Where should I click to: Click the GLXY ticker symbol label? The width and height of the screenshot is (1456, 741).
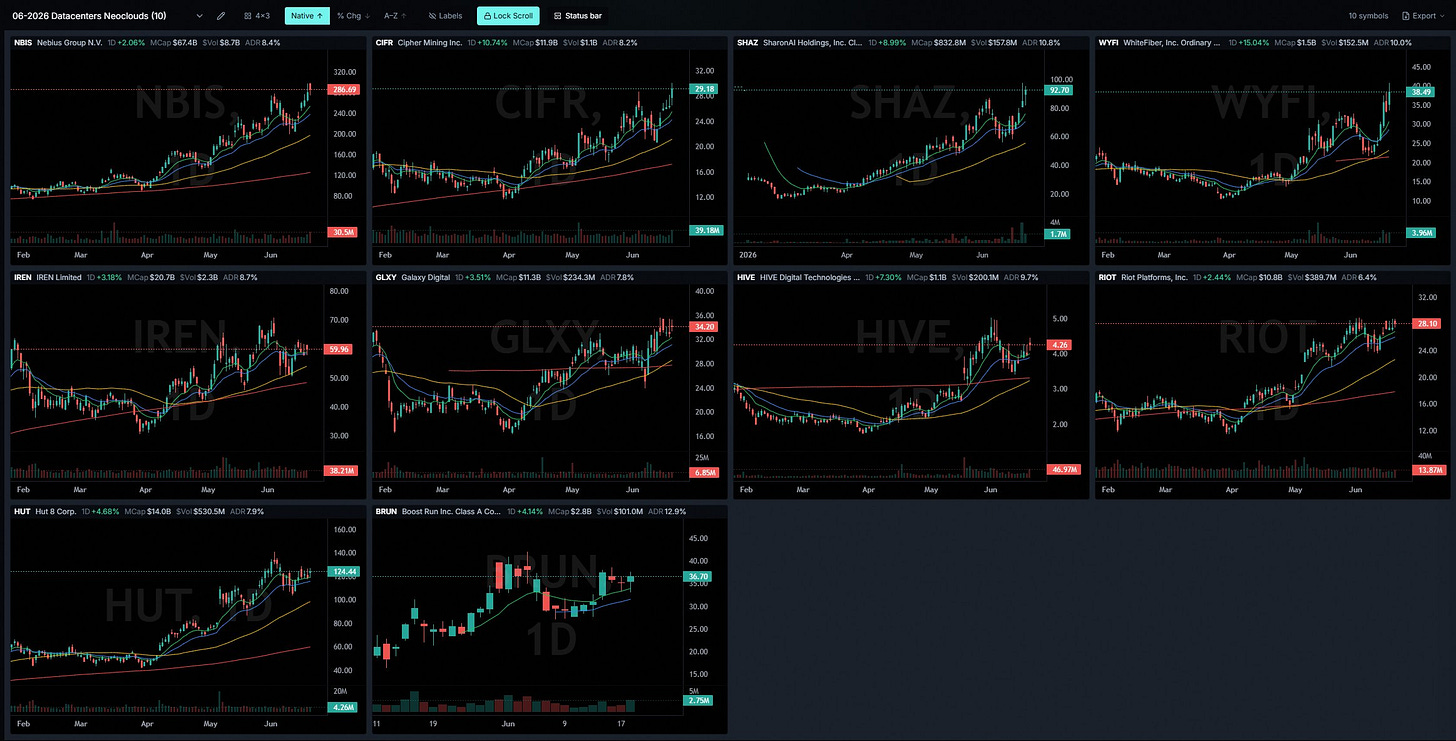[385, 276]
